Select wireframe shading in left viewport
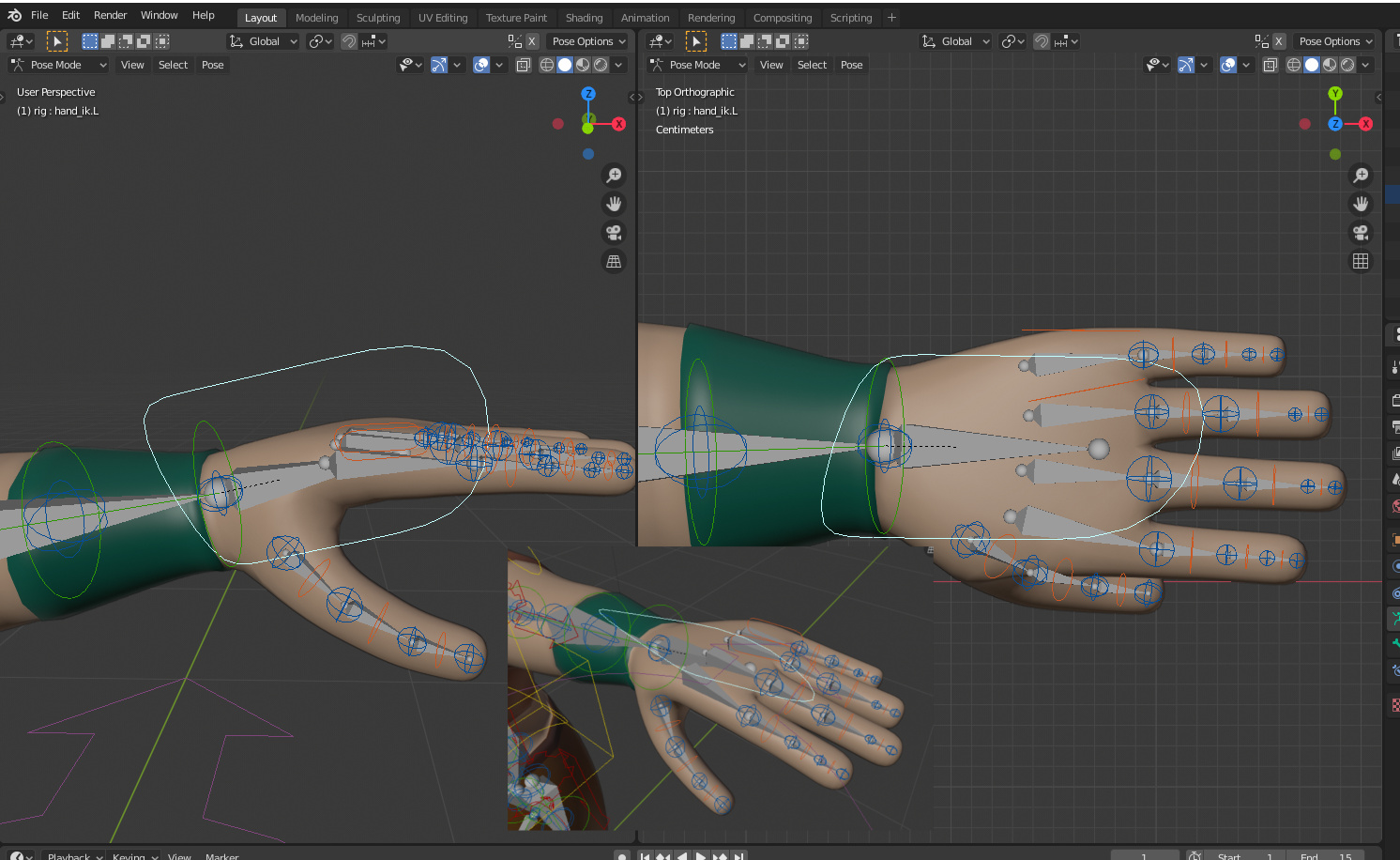Viewport: 1400px width, 860px height. coord(547,65)
